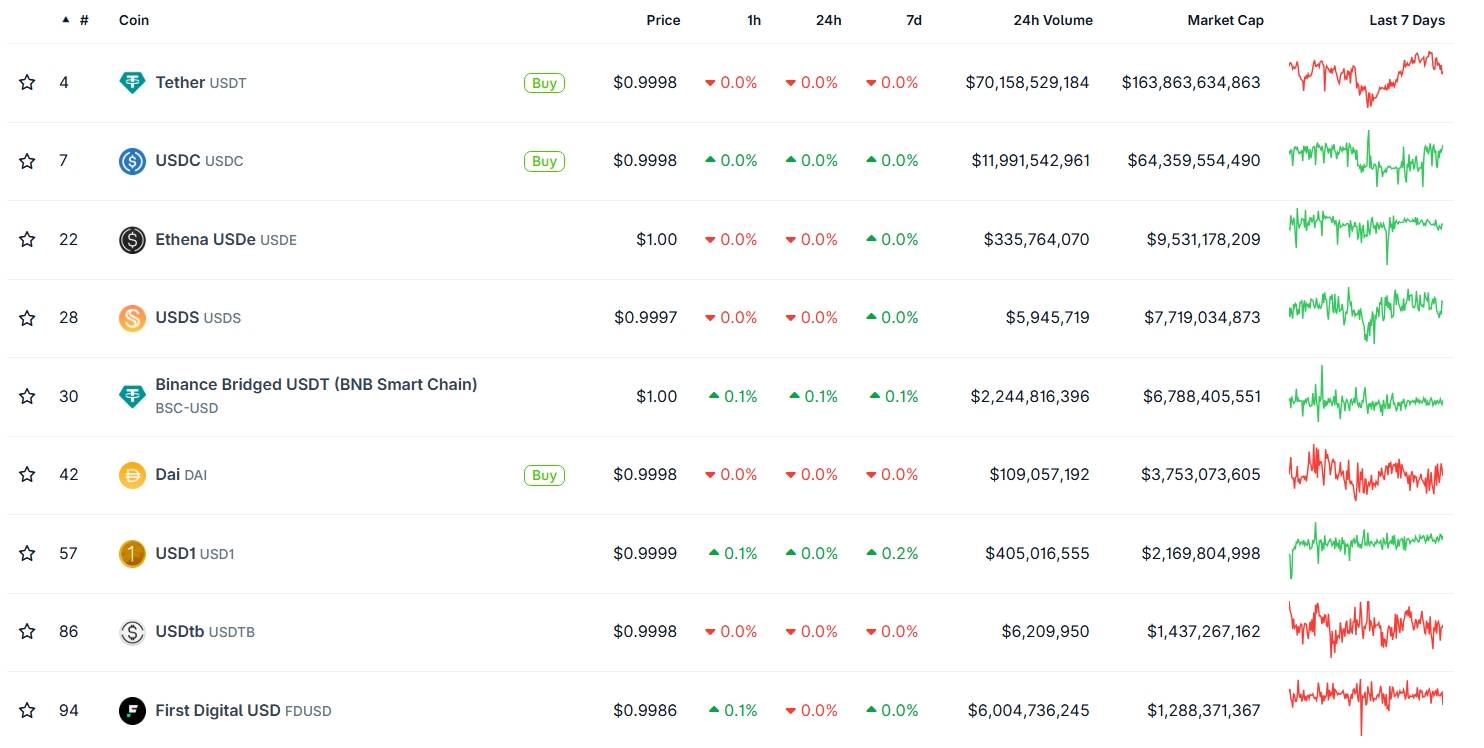Click USDC market cap $64,359,554,490
Screen dimensions: 1484x748
tap(1194, 161)
